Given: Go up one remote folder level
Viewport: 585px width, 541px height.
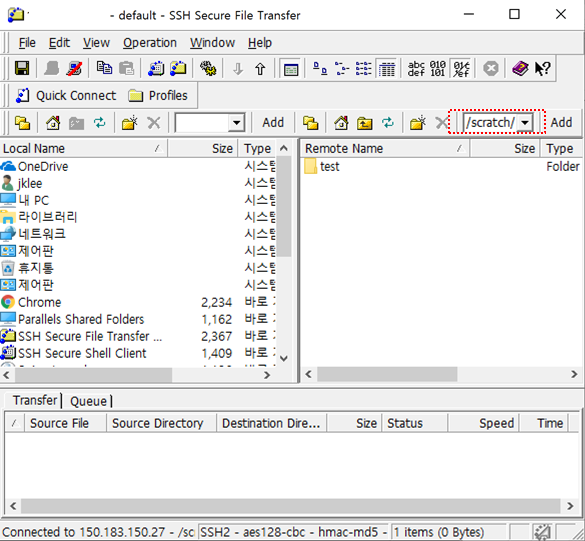Looking at the screenshot, I should click(x=365, y=123).
